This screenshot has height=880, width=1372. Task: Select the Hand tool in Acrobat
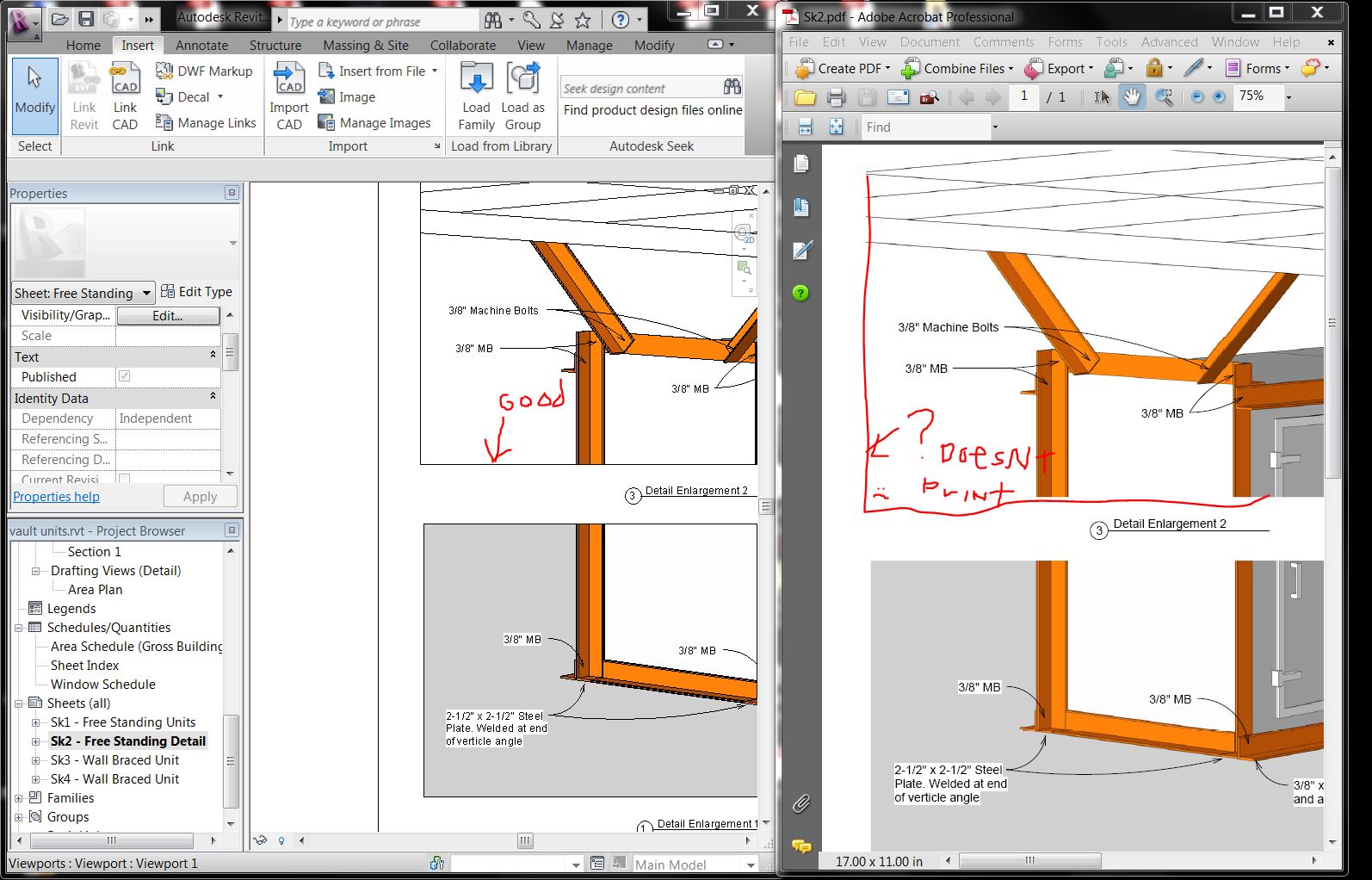coord(1132,97)
